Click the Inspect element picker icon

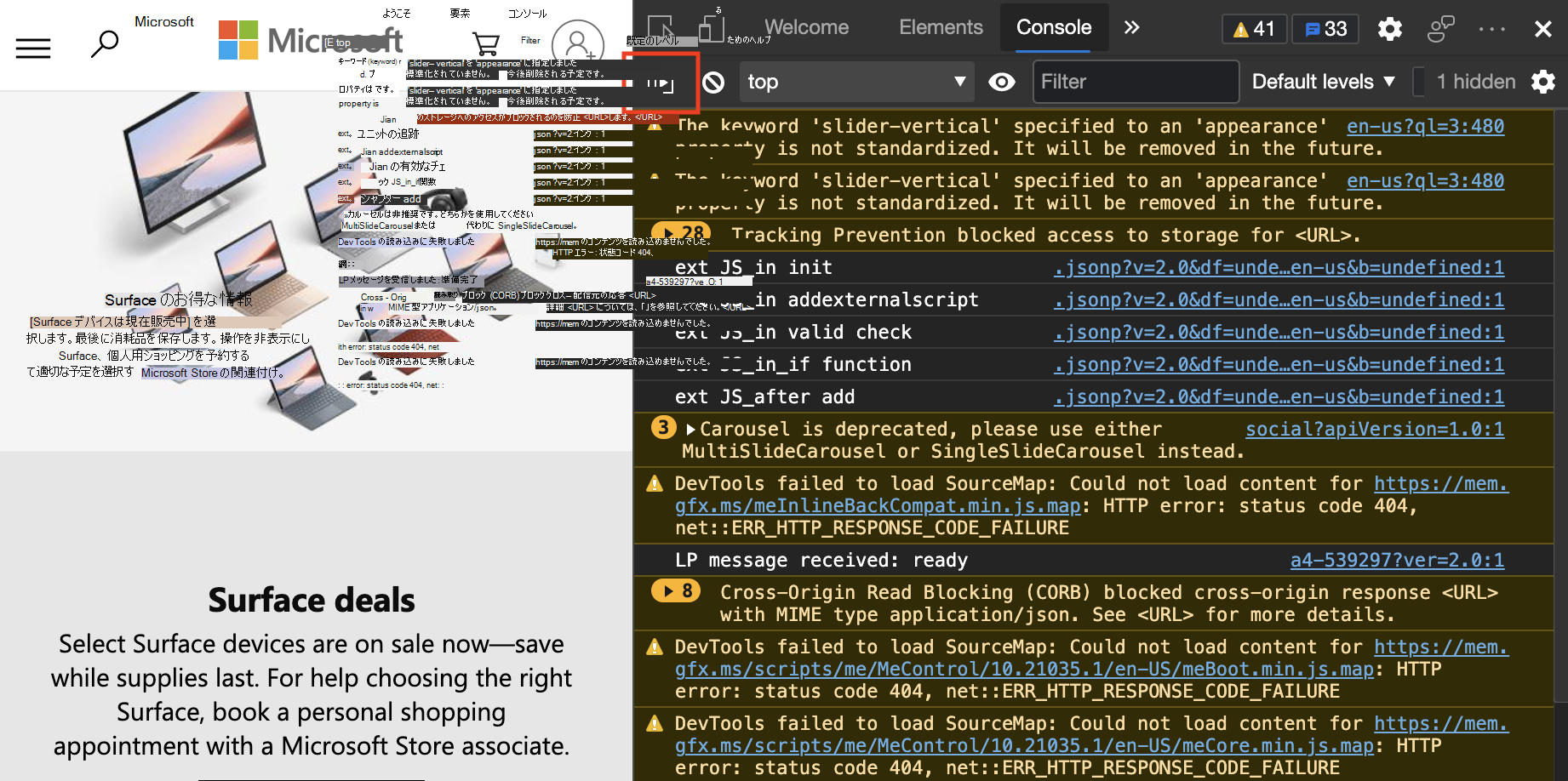pyautogui.click(x=661, y=28)
